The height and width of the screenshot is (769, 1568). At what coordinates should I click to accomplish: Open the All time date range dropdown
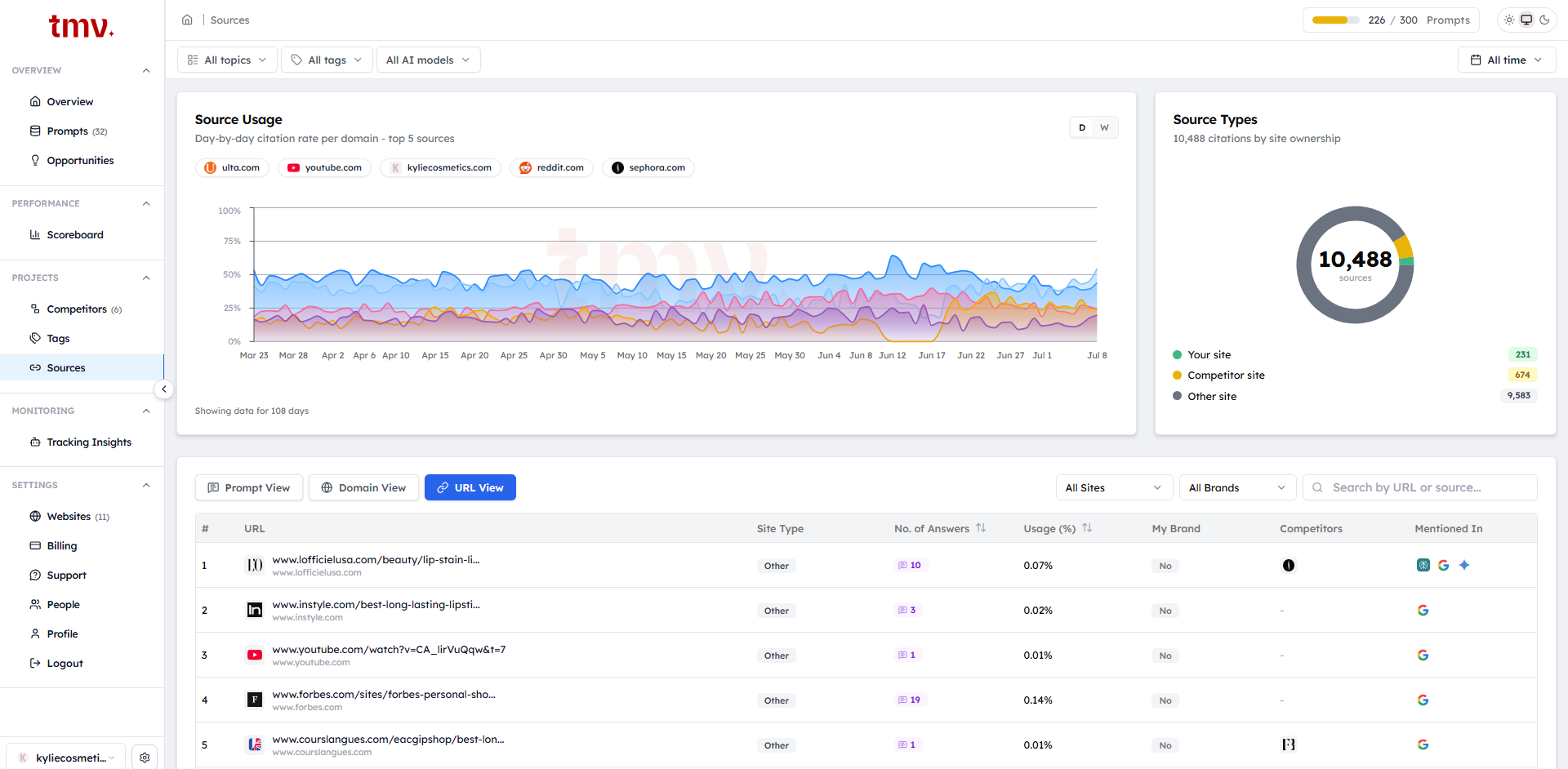click(1506, 60)
